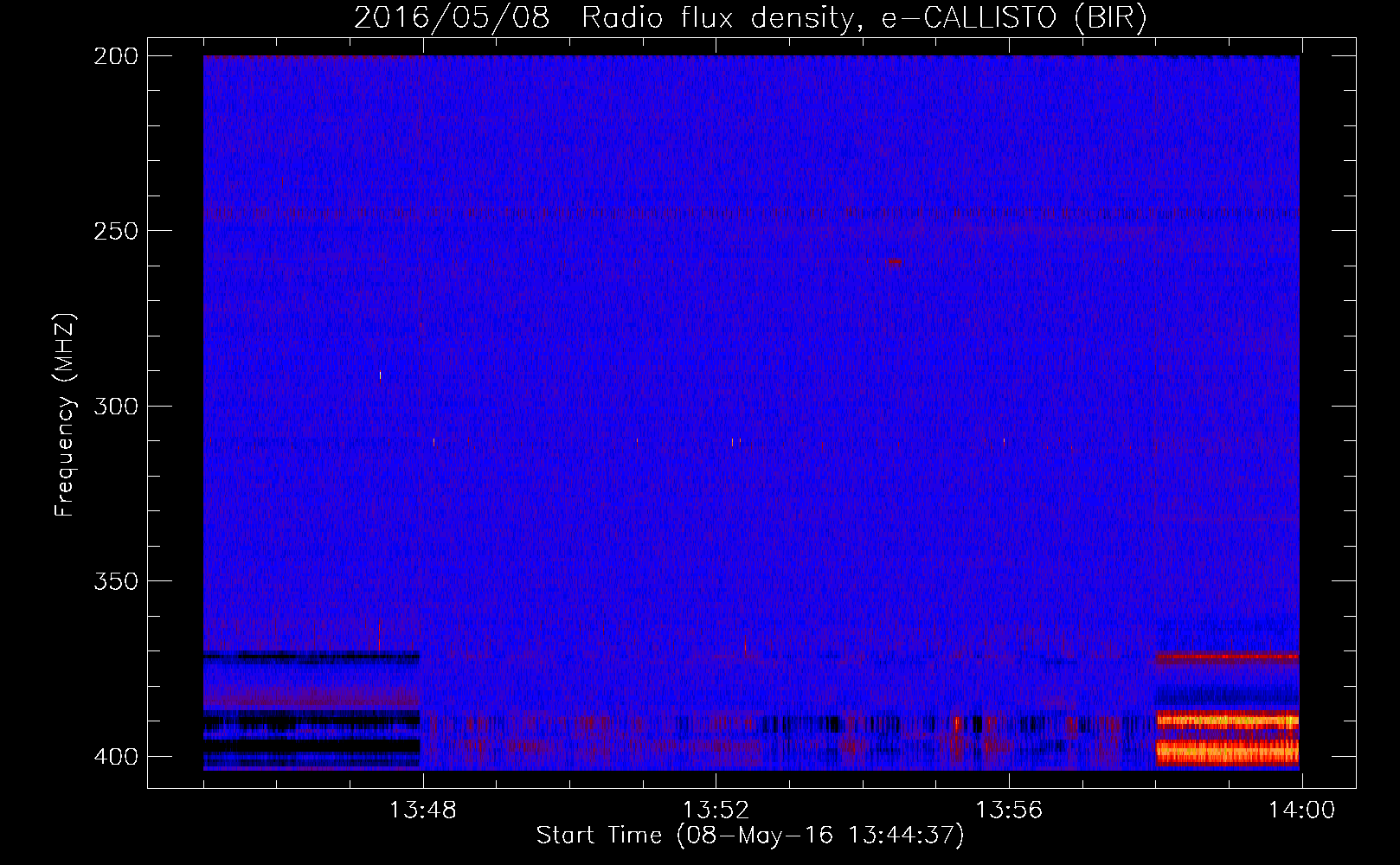Select the 300 frequency tick label
Viewport: 1400px width, 865px height.
tap(116, 406)
